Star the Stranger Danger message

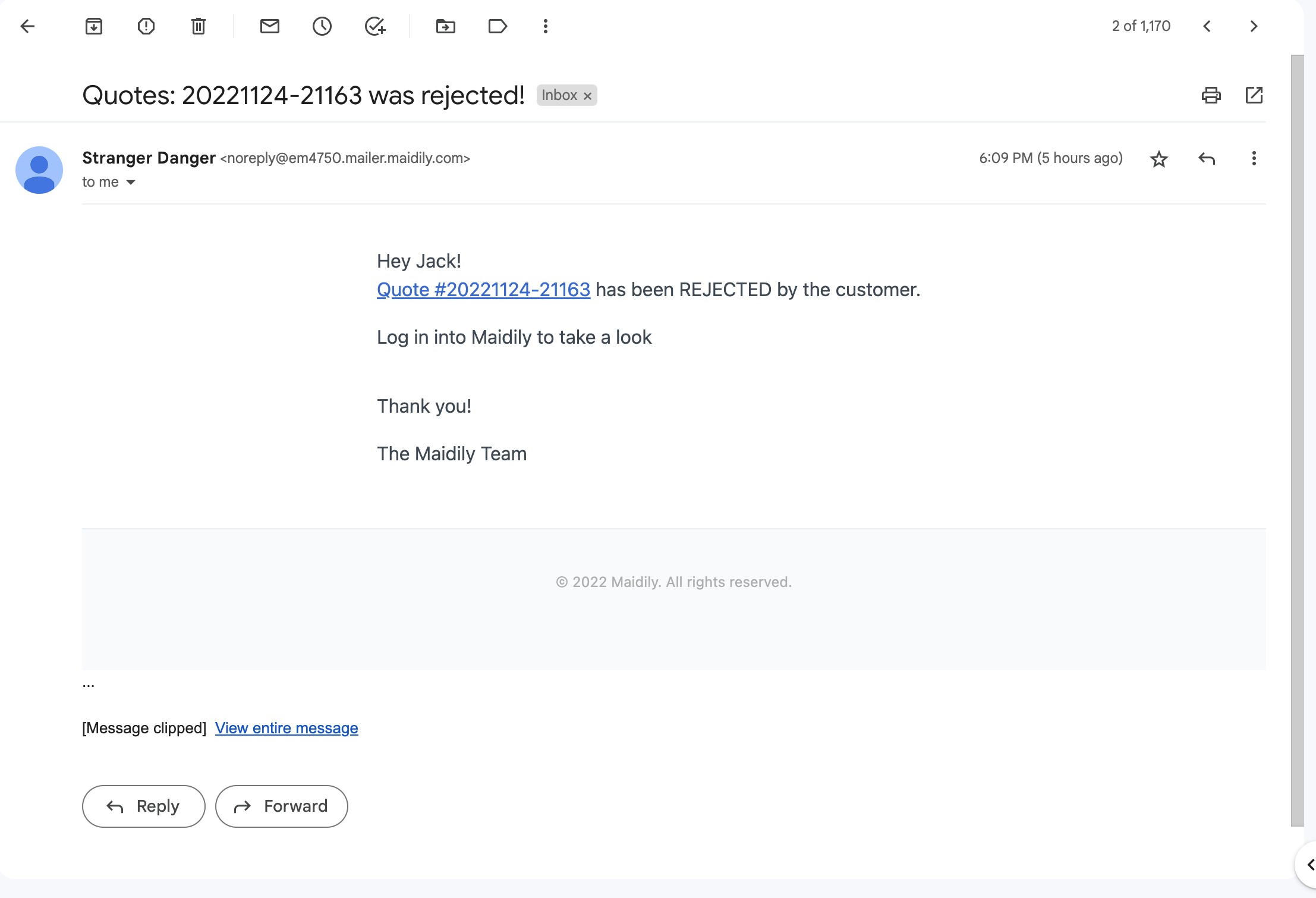click(1159, 159)
